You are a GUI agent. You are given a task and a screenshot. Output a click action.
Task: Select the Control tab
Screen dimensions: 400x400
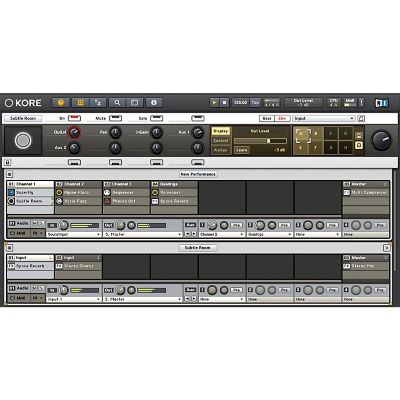point(220,141)
